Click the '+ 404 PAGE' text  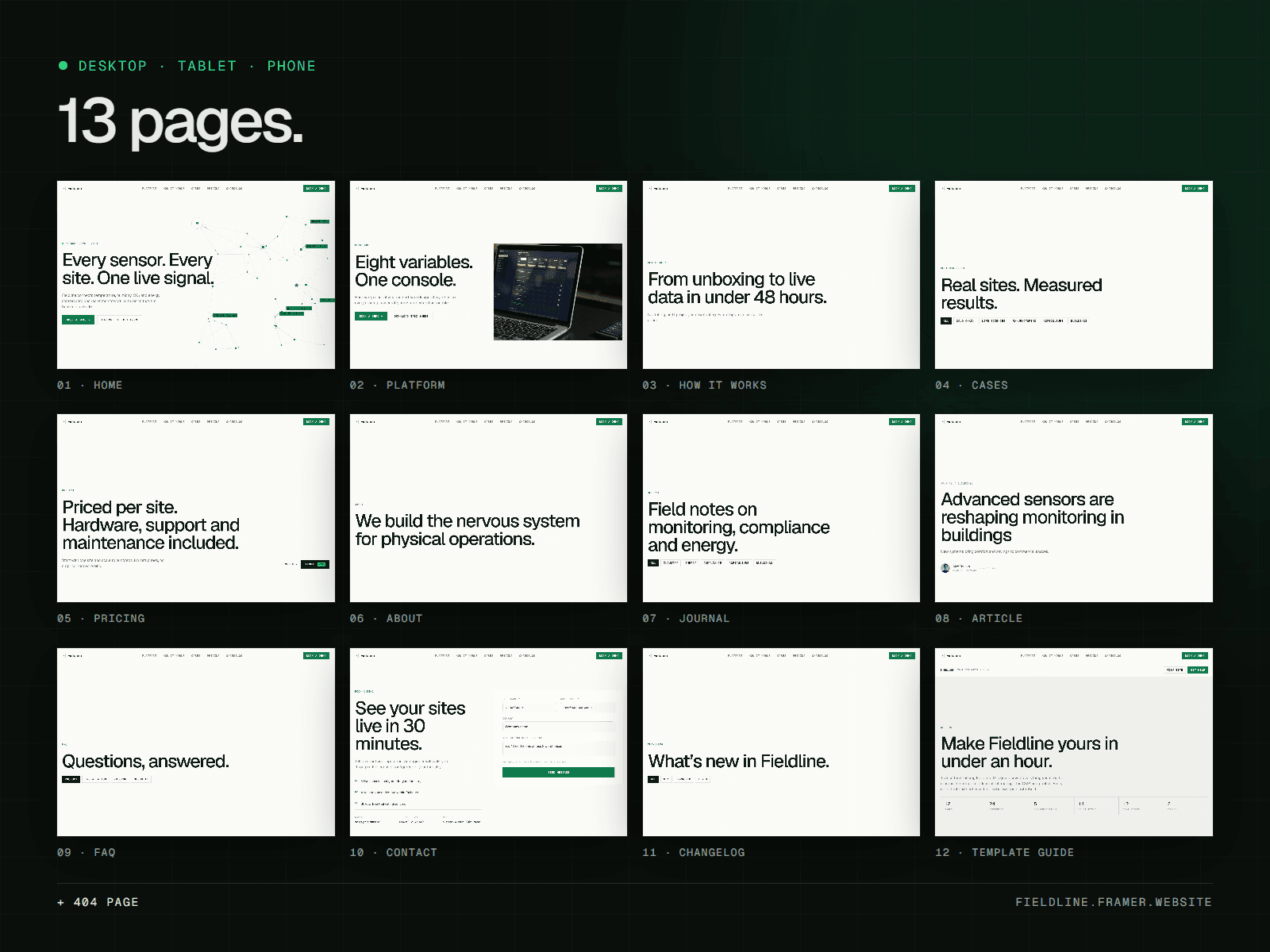pos(98,902)
